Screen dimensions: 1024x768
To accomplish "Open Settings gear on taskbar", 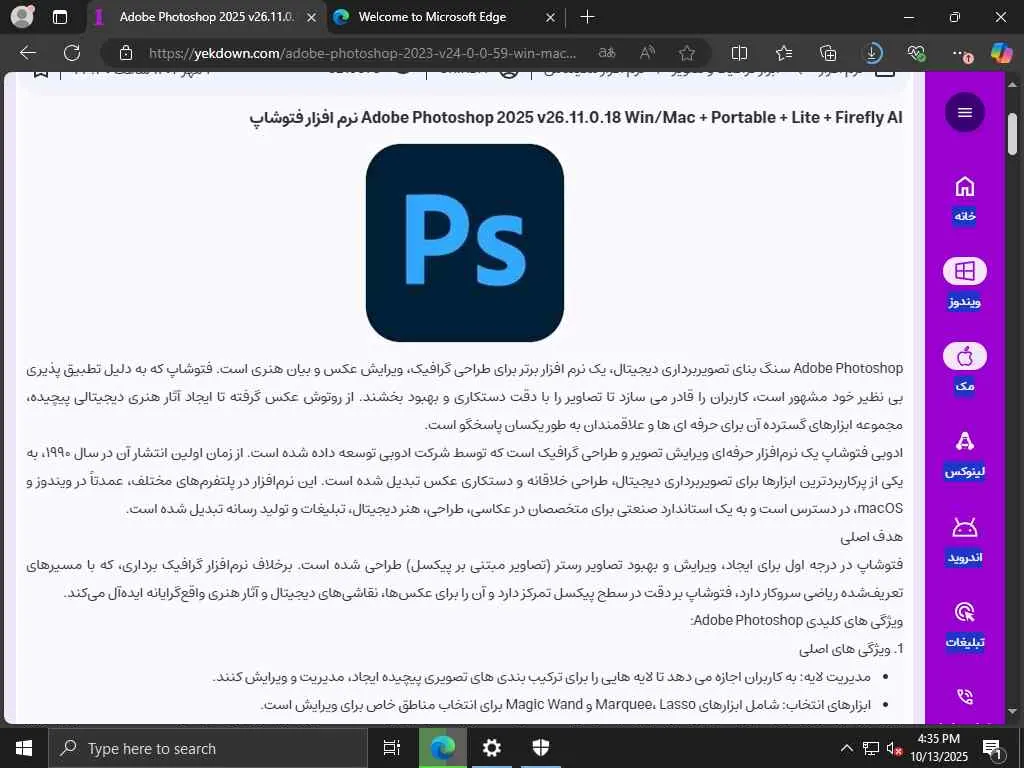I will tap(491, 748).
